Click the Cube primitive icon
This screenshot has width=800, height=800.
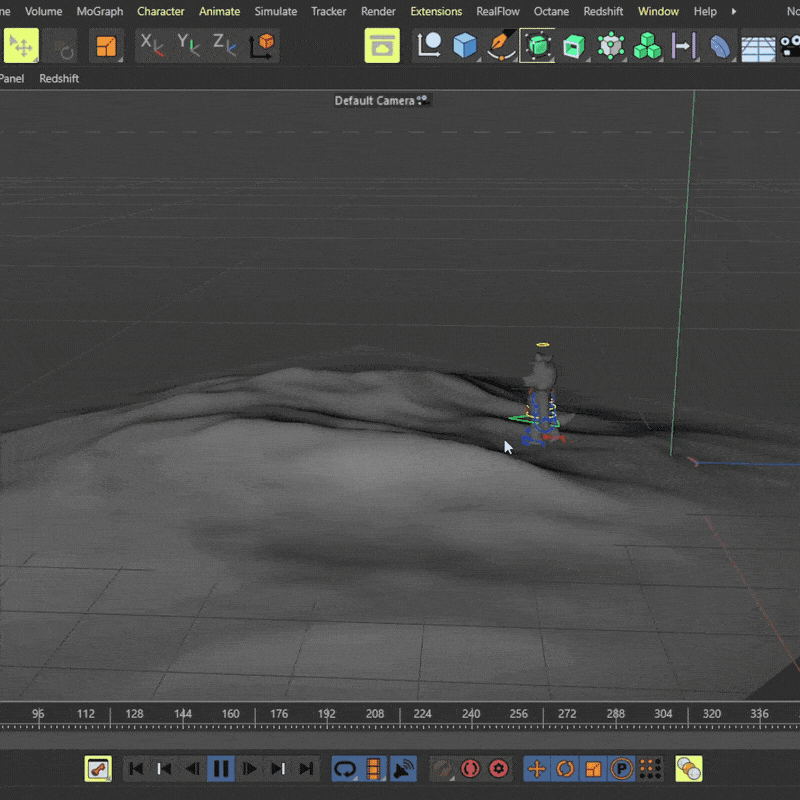click(x=465, y=46)
